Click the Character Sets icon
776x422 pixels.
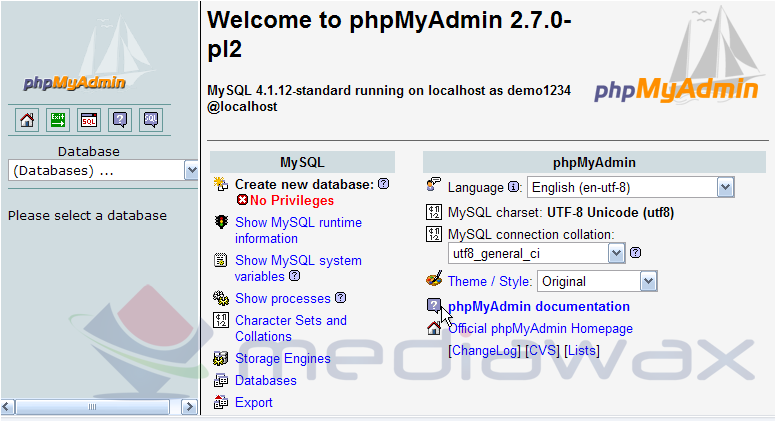tap(221, 320)
